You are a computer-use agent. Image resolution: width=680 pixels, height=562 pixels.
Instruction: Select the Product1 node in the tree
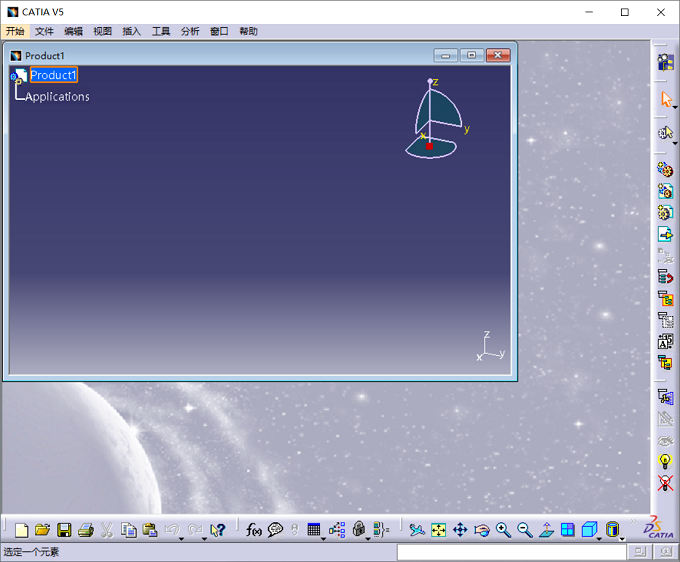click(53, 75)
